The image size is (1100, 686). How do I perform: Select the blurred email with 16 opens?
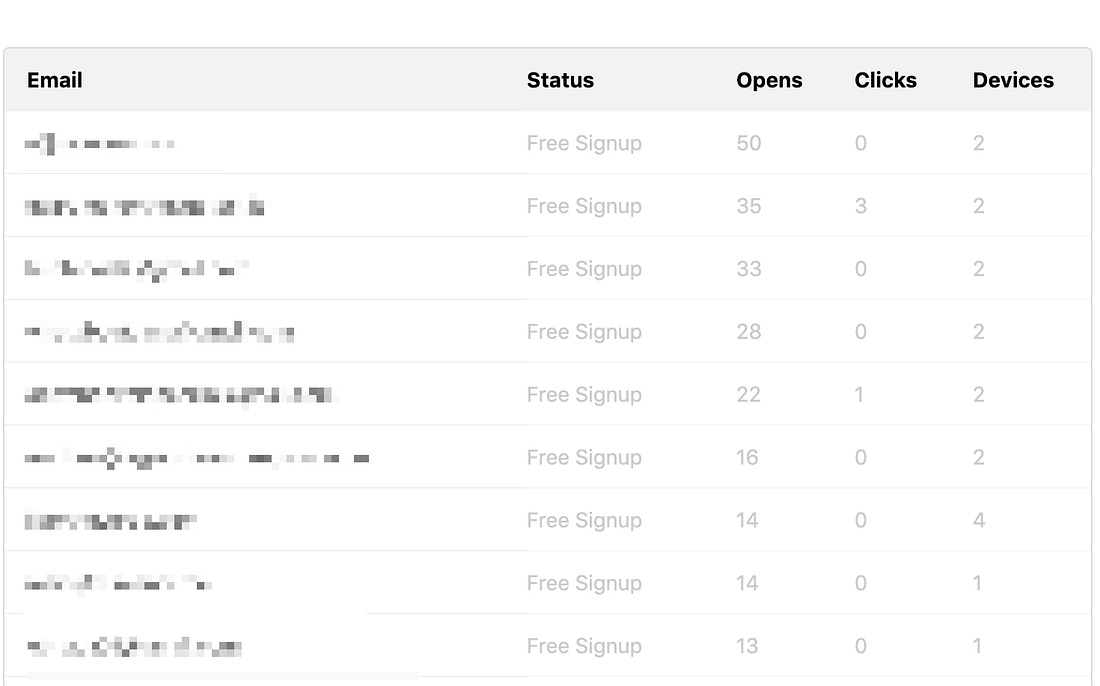point(196,459)
